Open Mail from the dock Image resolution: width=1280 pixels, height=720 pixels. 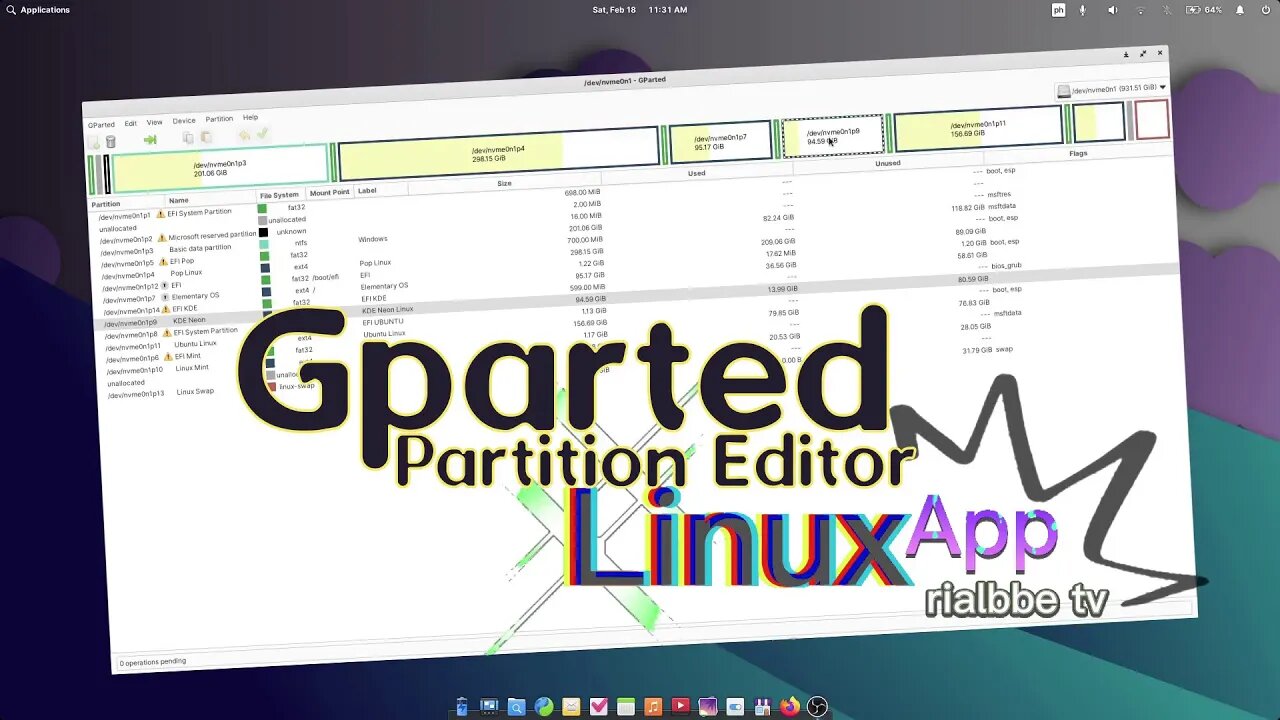tap(571, 707)
